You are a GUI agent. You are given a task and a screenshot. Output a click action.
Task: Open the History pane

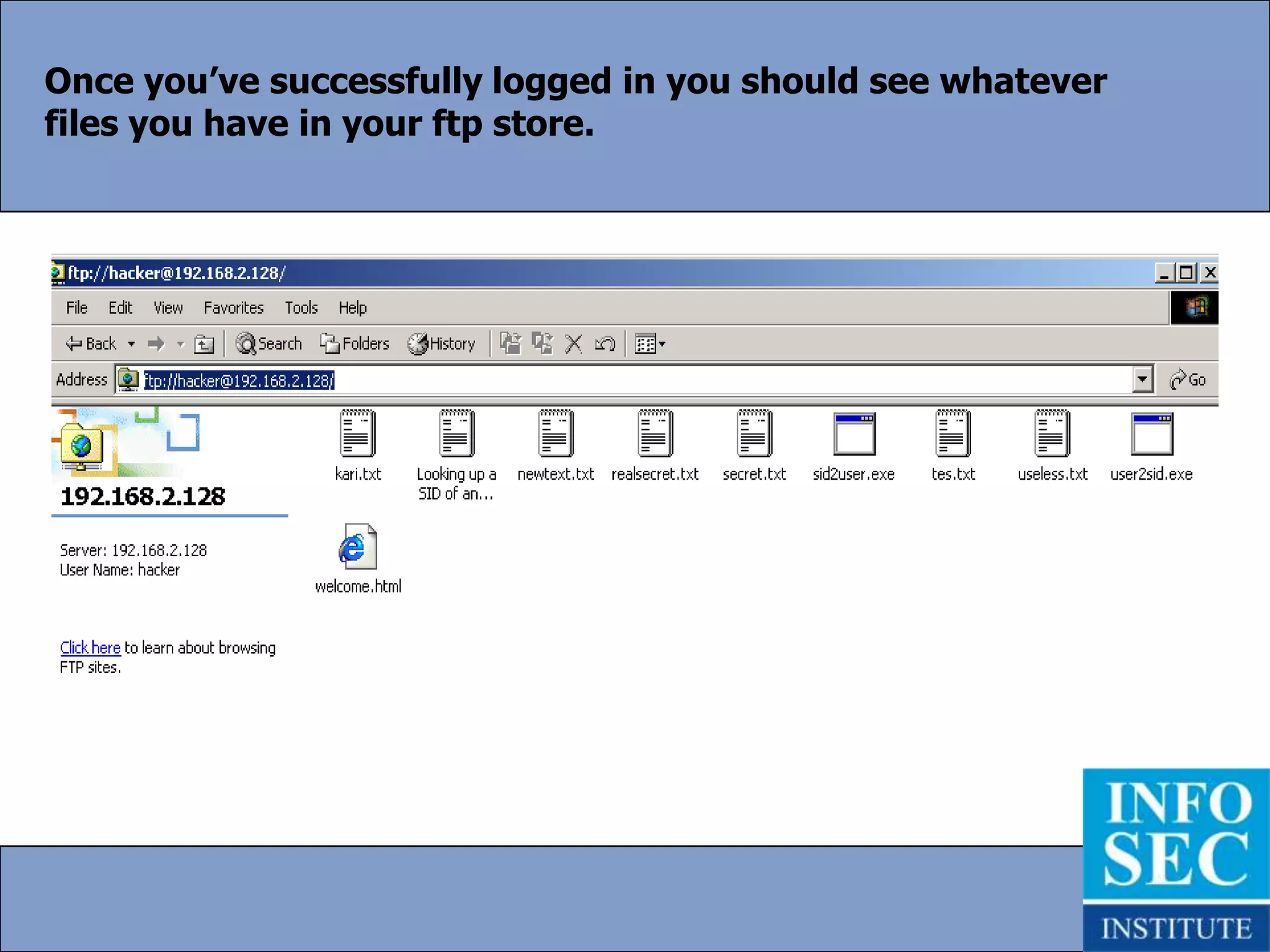click(442, 344)
